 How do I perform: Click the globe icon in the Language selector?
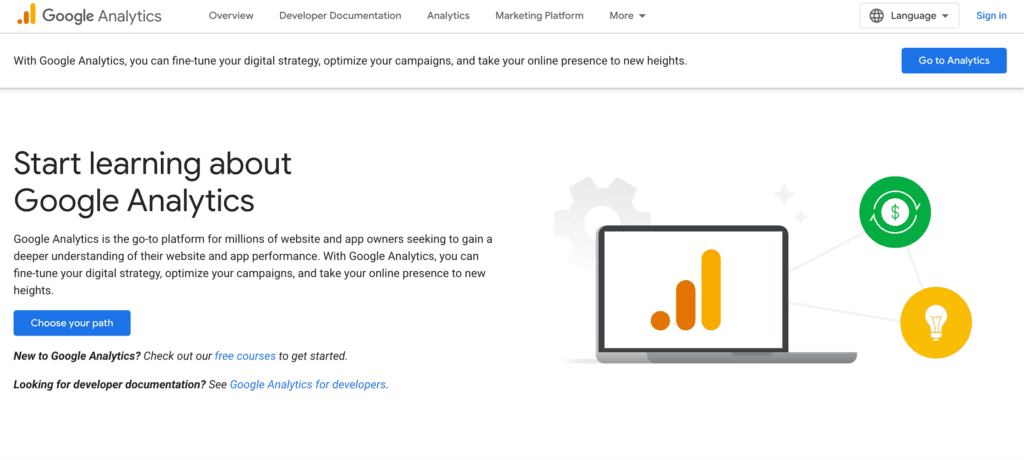[x=876, y=16]
